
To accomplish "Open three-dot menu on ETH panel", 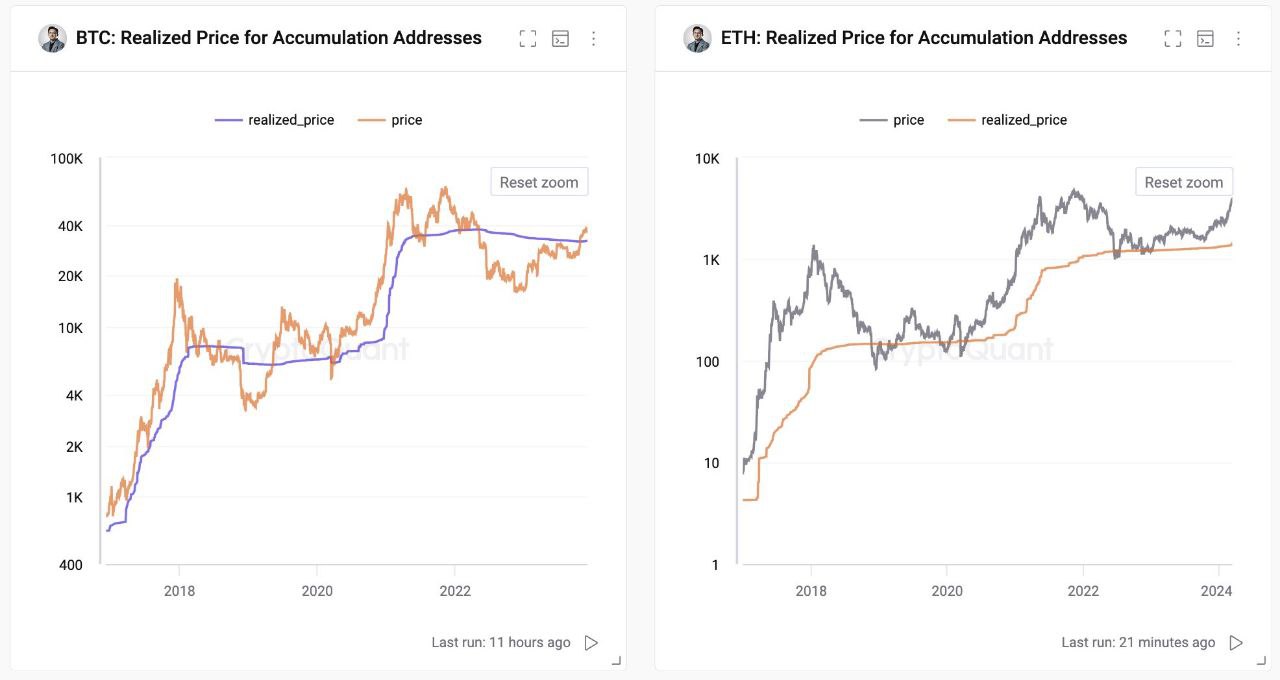I will (1239, 39).
